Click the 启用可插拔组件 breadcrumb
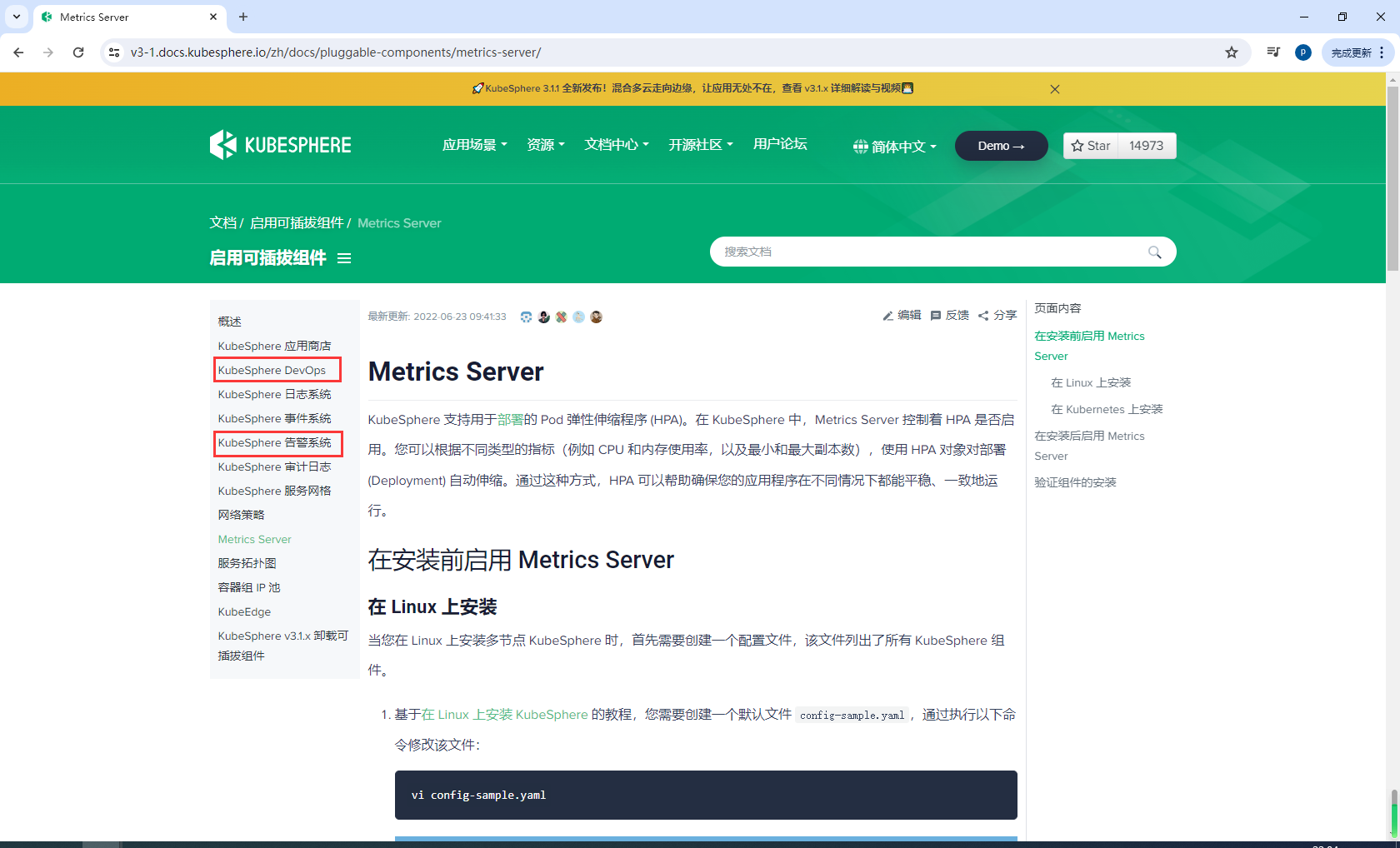 [297, 222]
